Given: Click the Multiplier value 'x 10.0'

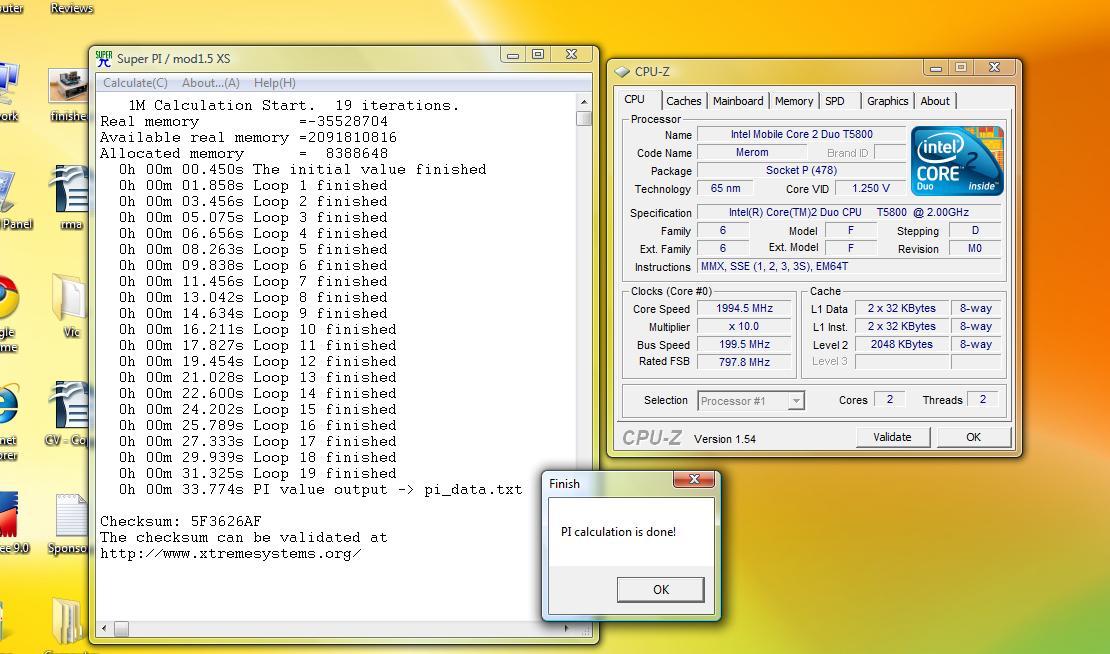Looking at the screenshot, I should [x=744, y=326].
